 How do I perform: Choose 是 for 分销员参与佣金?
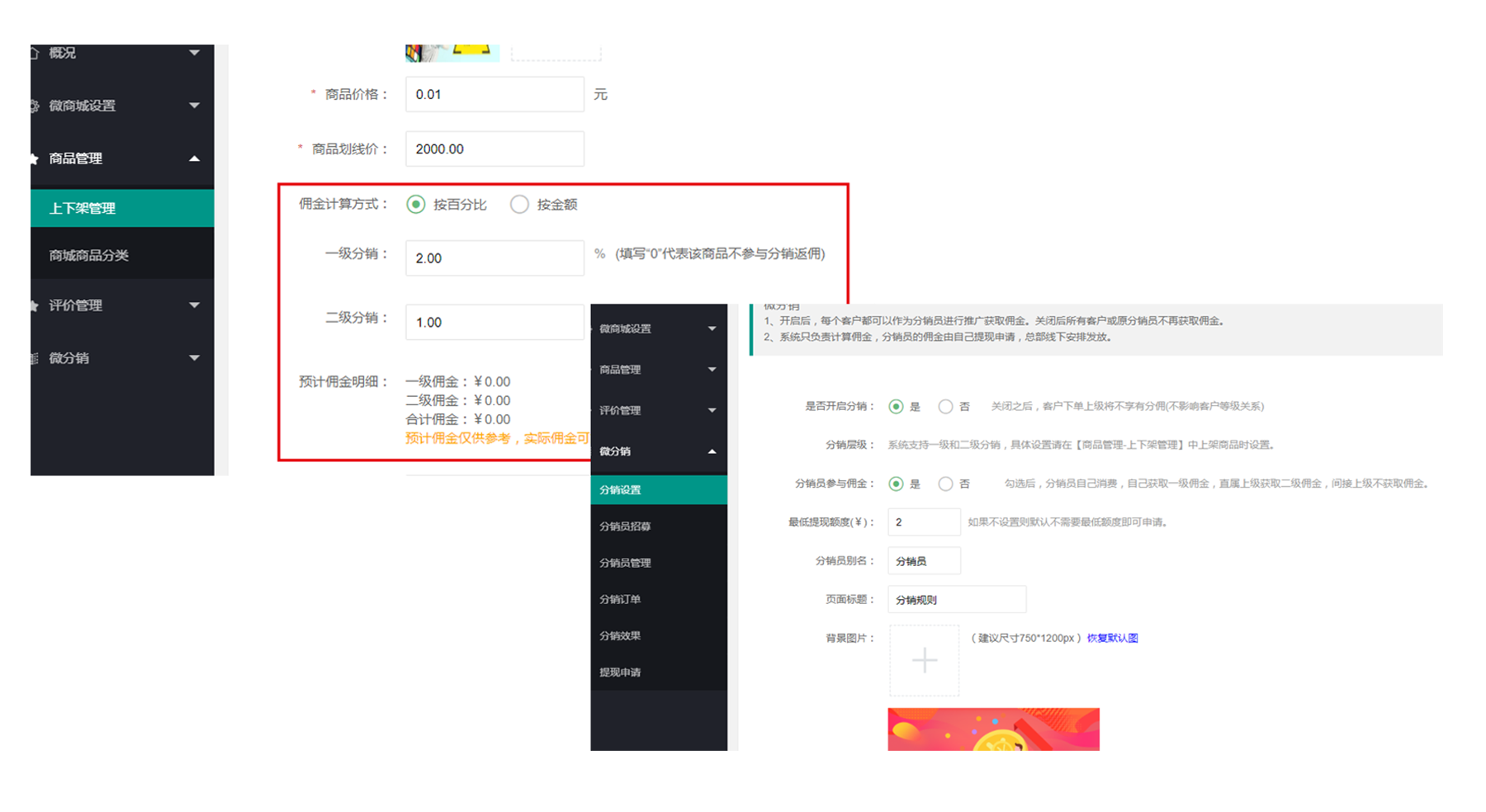pos(896,484)
